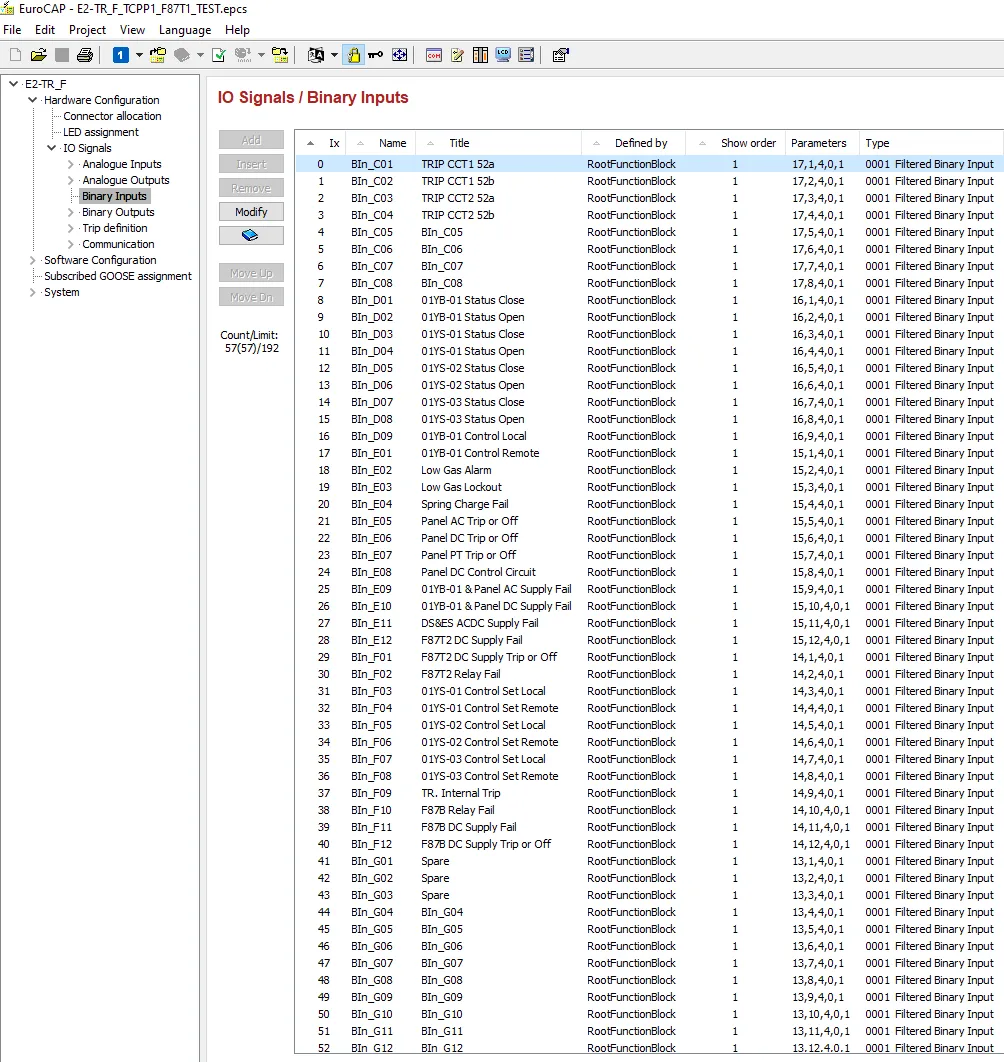Click the Move Up button

251,273
